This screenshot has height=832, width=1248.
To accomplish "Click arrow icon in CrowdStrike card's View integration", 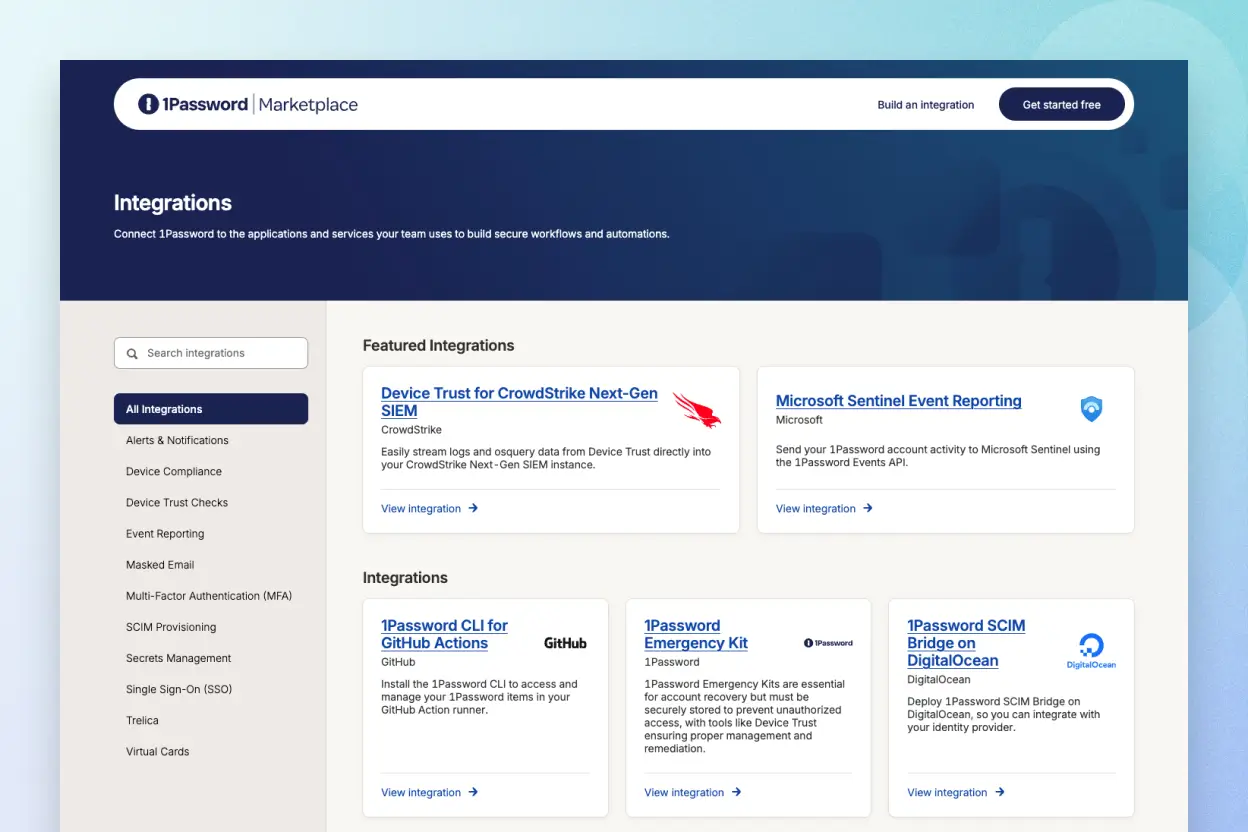I will pos(473,508).
